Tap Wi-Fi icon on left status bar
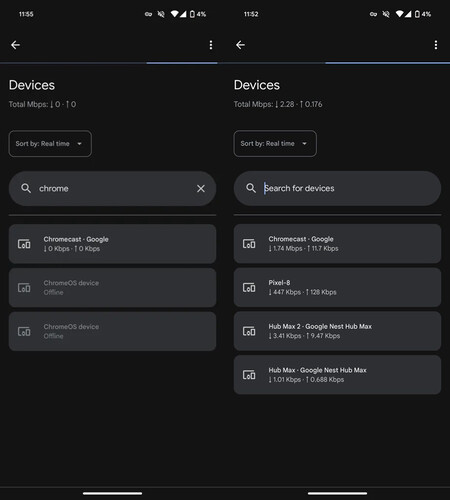This screenshot has height=500, width=450. click(x=174, y=14)
